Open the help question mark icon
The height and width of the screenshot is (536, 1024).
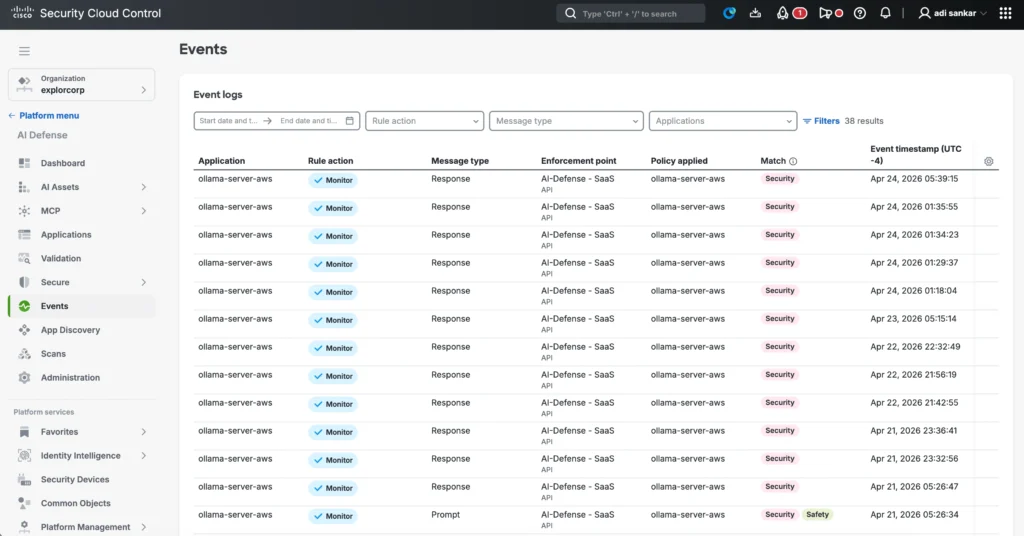[x=859, y=13]
